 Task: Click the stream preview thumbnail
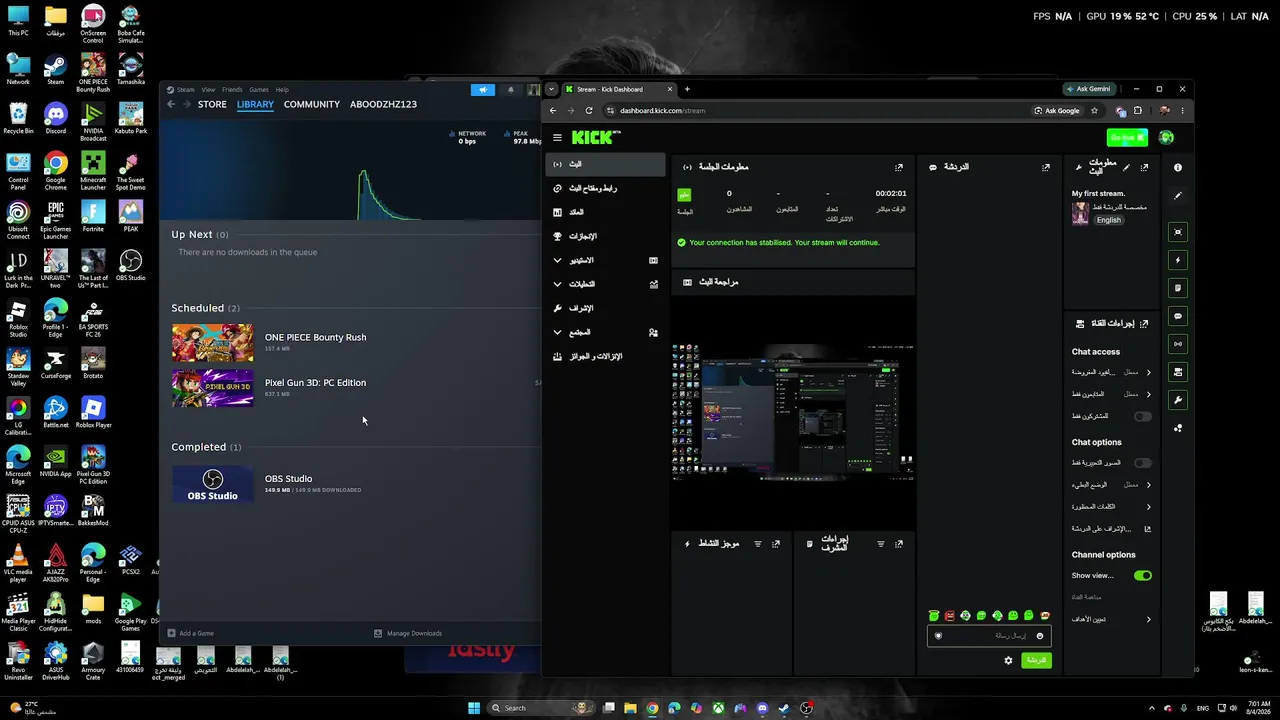pos(793,412)
